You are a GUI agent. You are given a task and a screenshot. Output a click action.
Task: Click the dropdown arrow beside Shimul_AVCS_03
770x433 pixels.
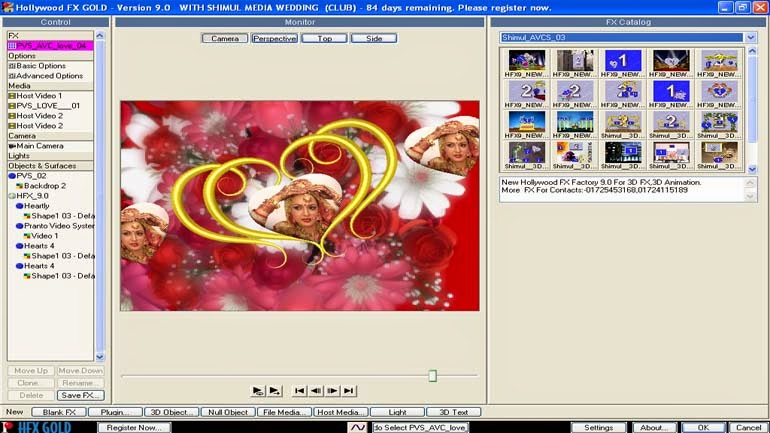click(751, 37)
